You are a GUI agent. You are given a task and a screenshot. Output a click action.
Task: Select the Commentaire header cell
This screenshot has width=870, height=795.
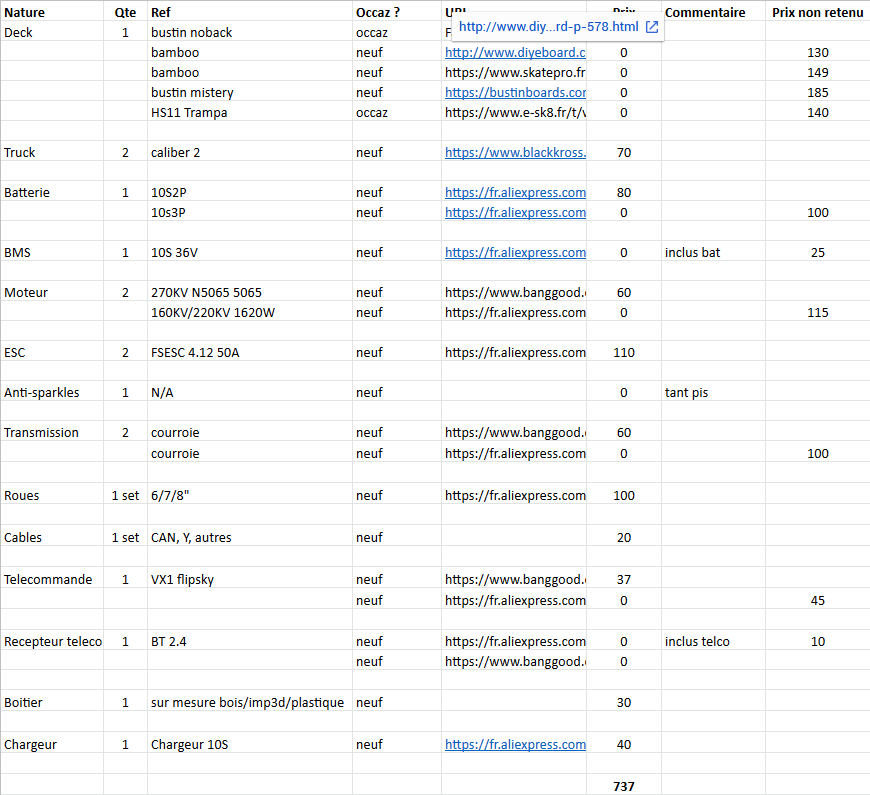click(x=713, y=12)
